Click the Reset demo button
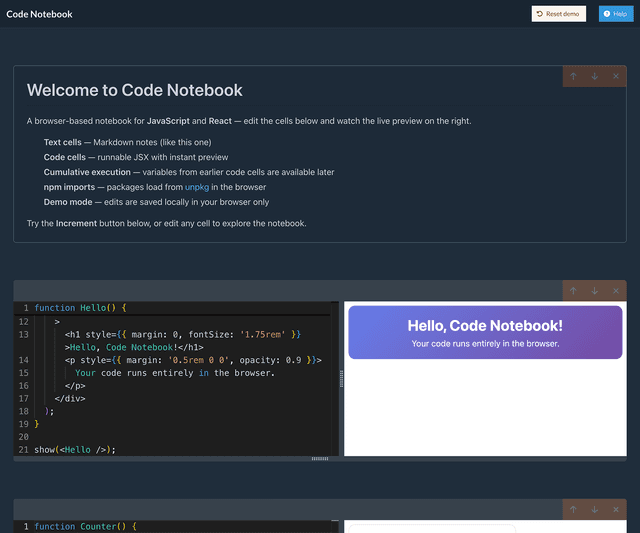640x533 pixels. 558,14
